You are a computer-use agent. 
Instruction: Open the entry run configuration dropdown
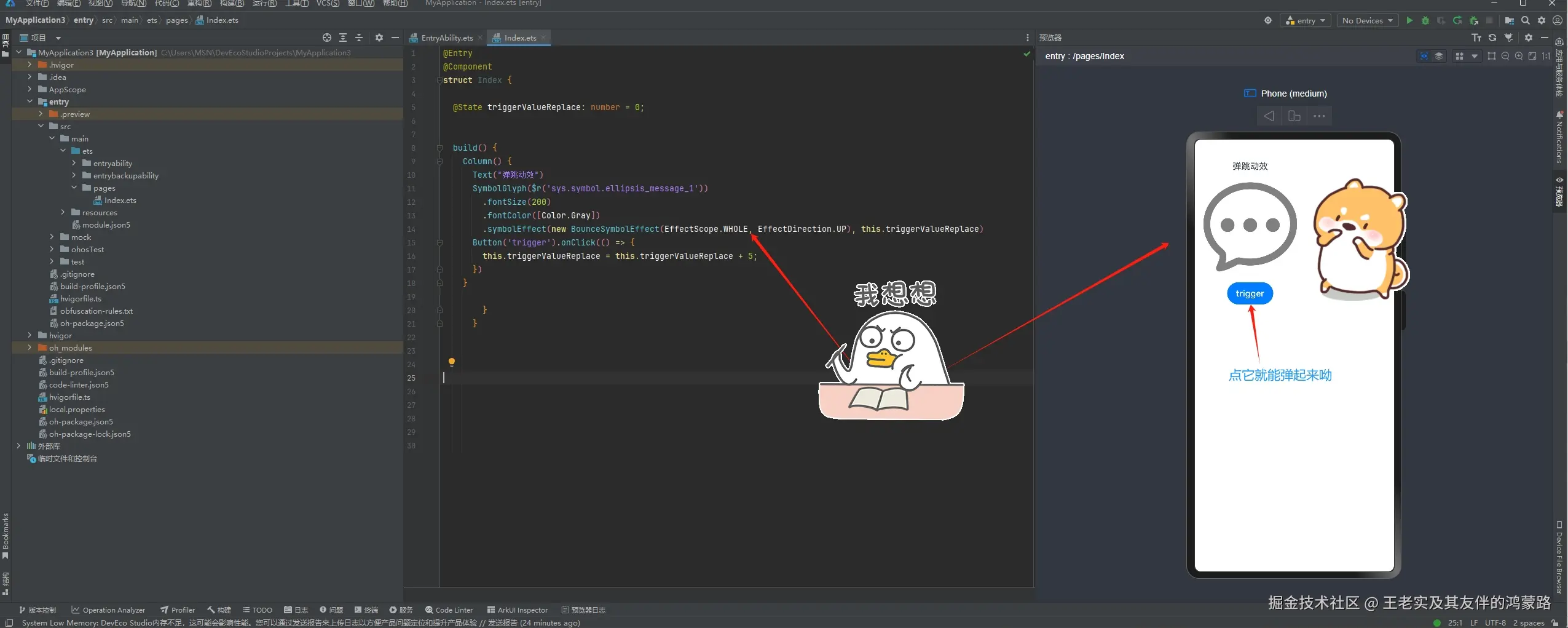pyautogui.click(x=1306, y=20)
